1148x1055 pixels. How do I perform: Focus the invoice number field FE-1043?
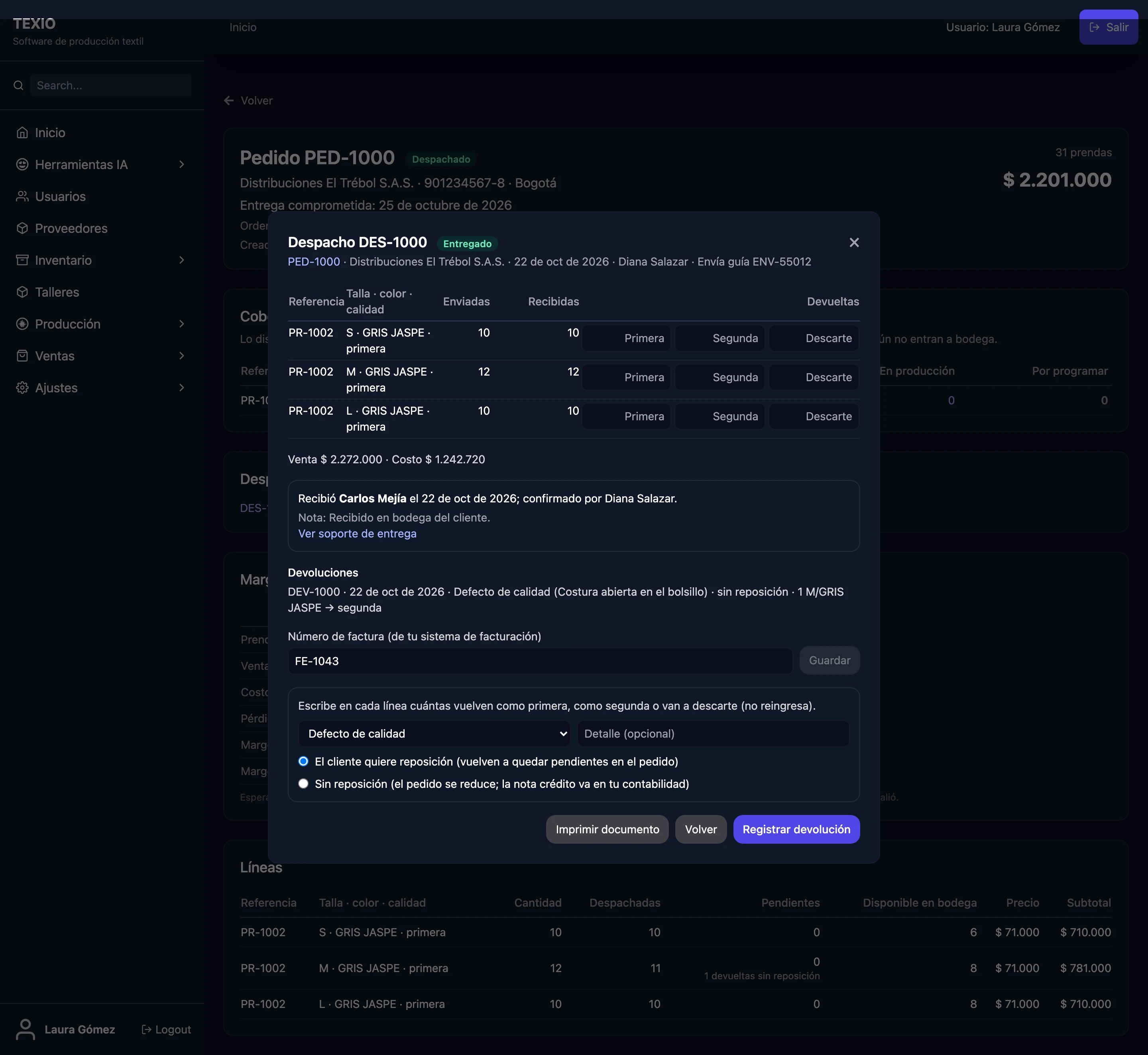tap(540, 661)
